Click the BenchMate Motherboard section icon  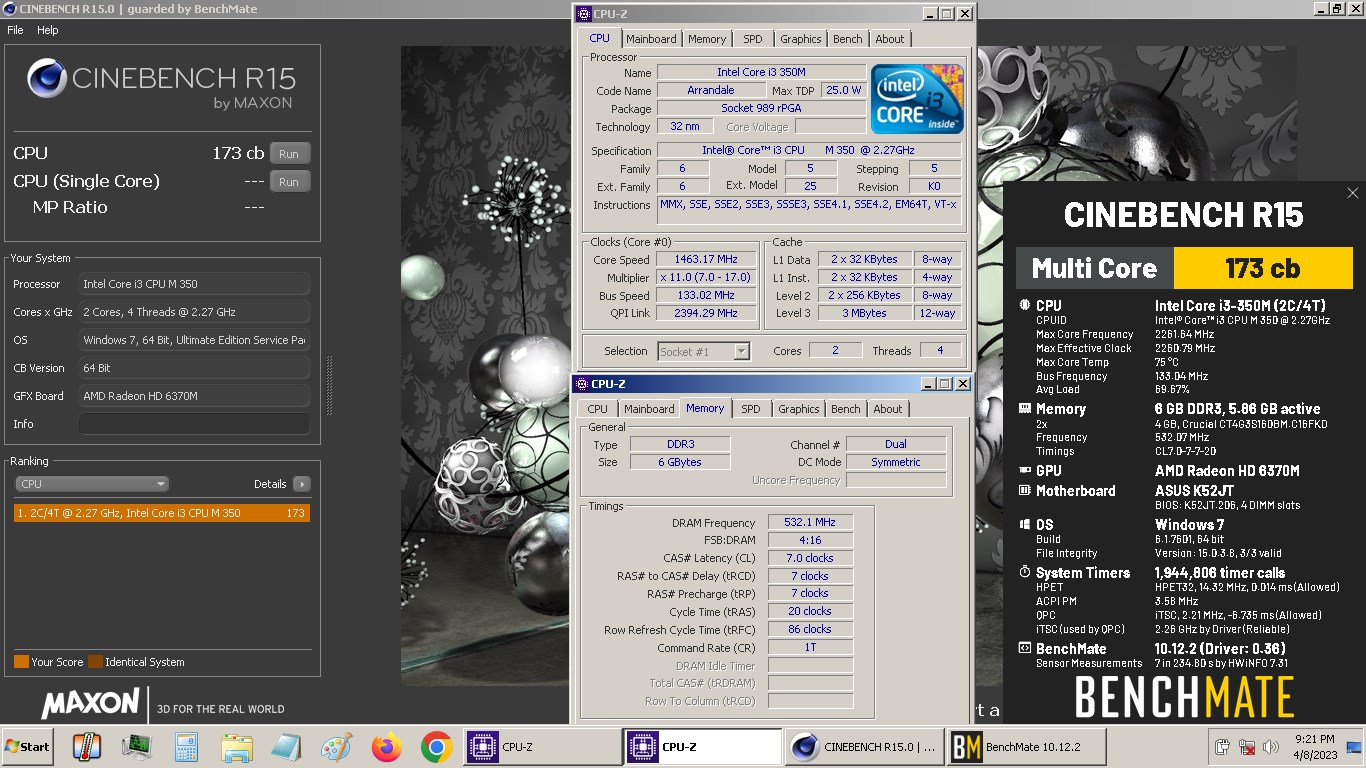coord(1024,491)
